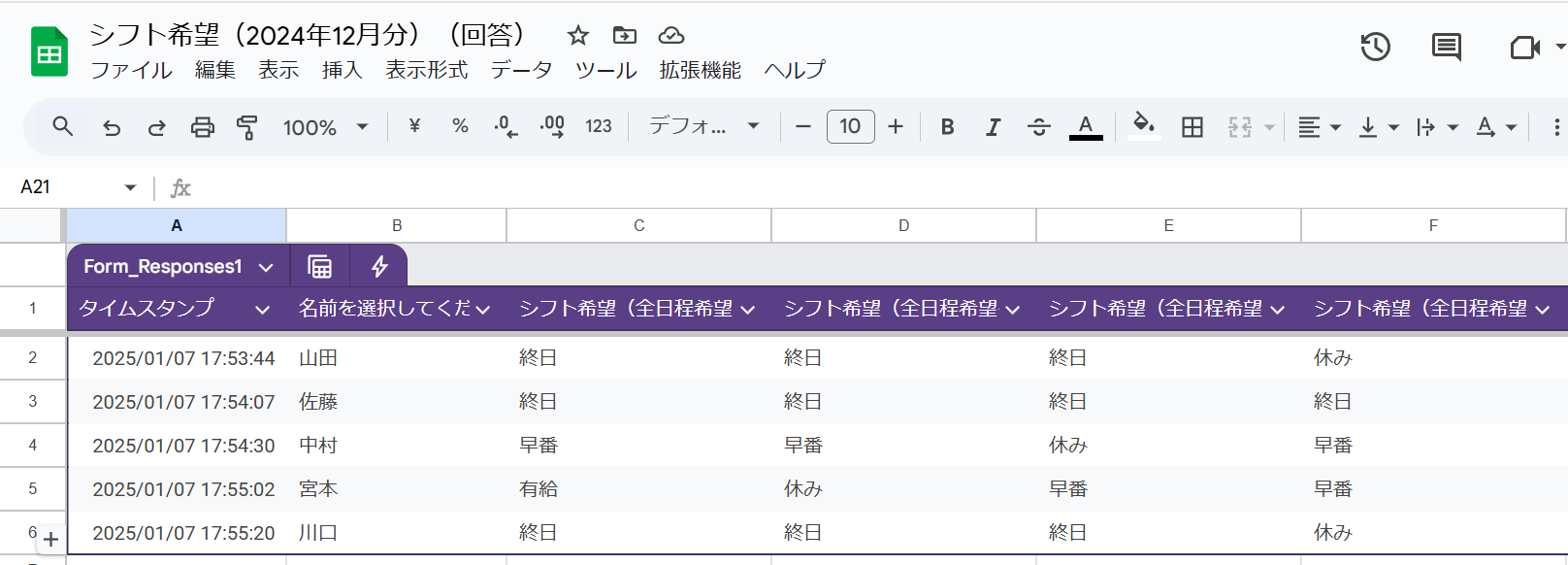Viewport: 1568px width, 565px height.
Task: Open the 表示形式 menu
Action: pos(427,70)
